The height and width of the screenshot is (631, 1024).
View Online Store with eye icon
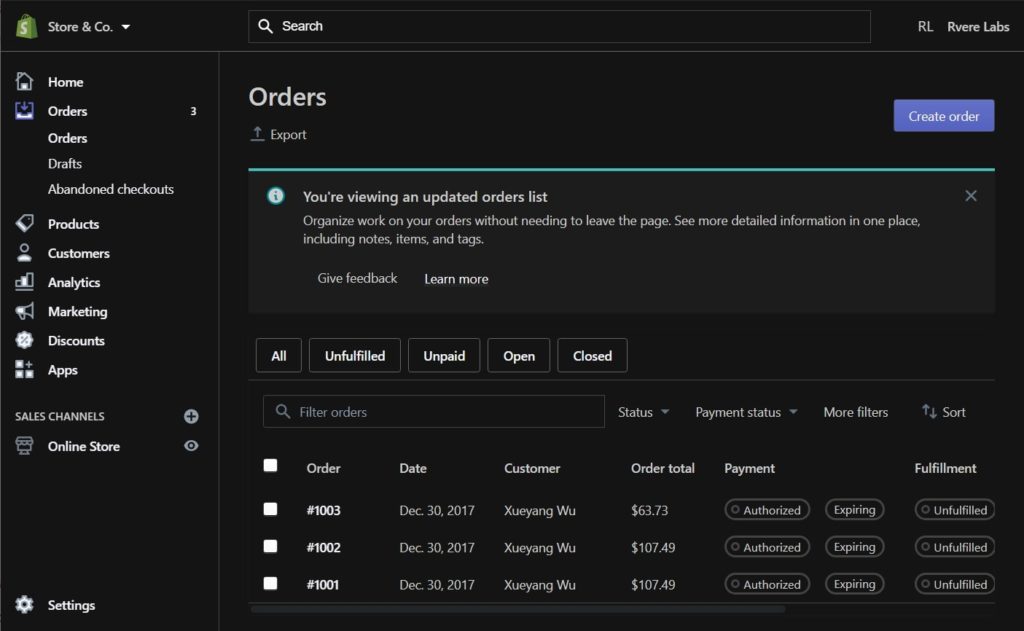pyautogui.click(x=191, y=446)
